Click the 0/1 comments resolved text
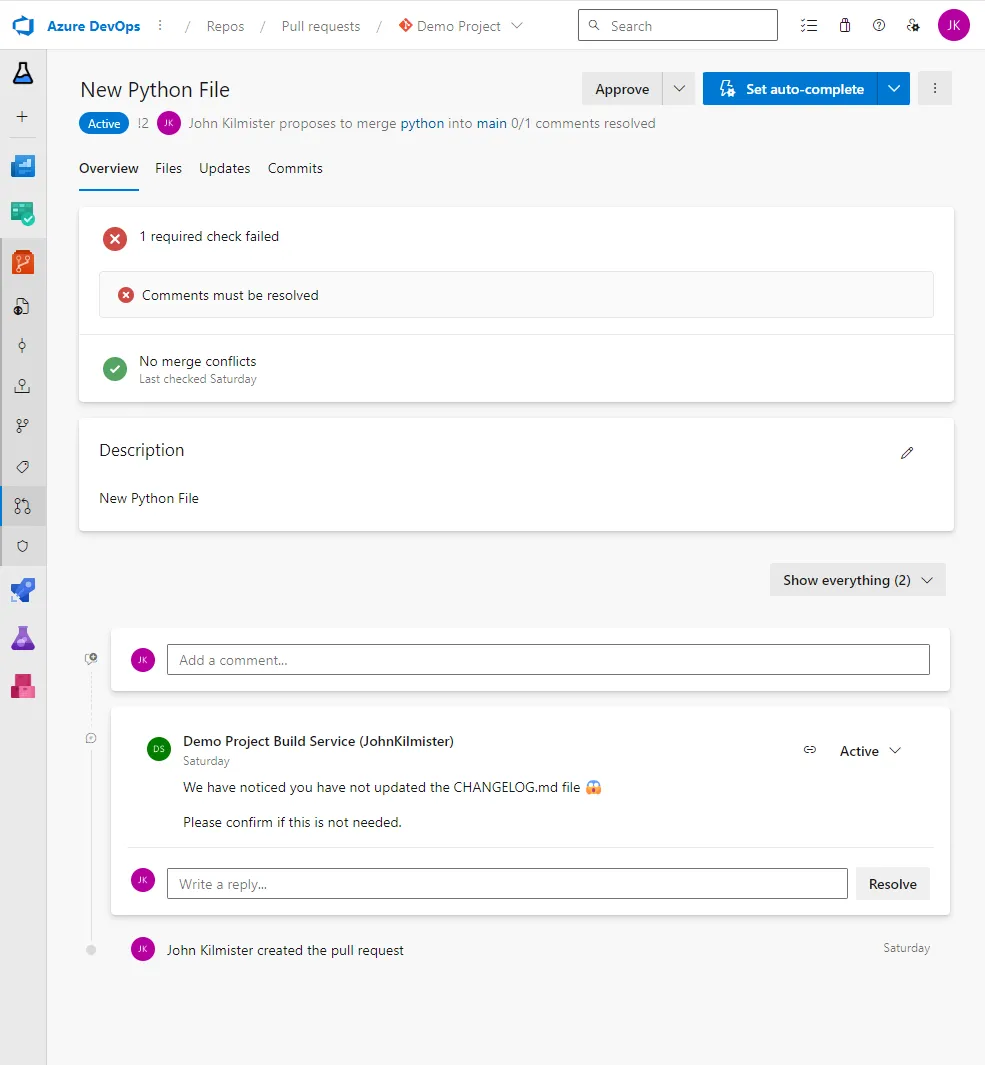The width and height of the screenshot is (985, 1065). [583, 123]
